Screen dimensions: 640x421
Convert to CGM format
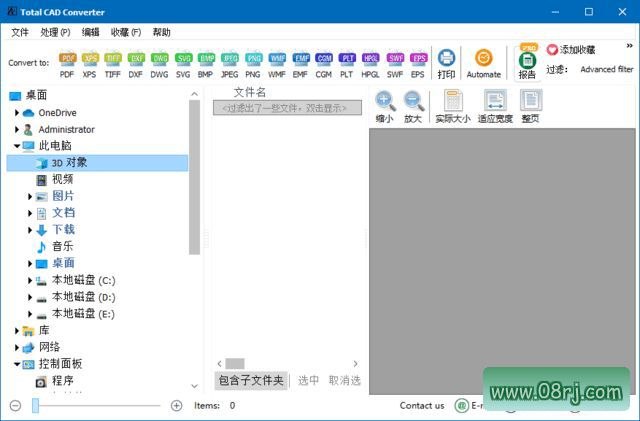click(324, 65)
